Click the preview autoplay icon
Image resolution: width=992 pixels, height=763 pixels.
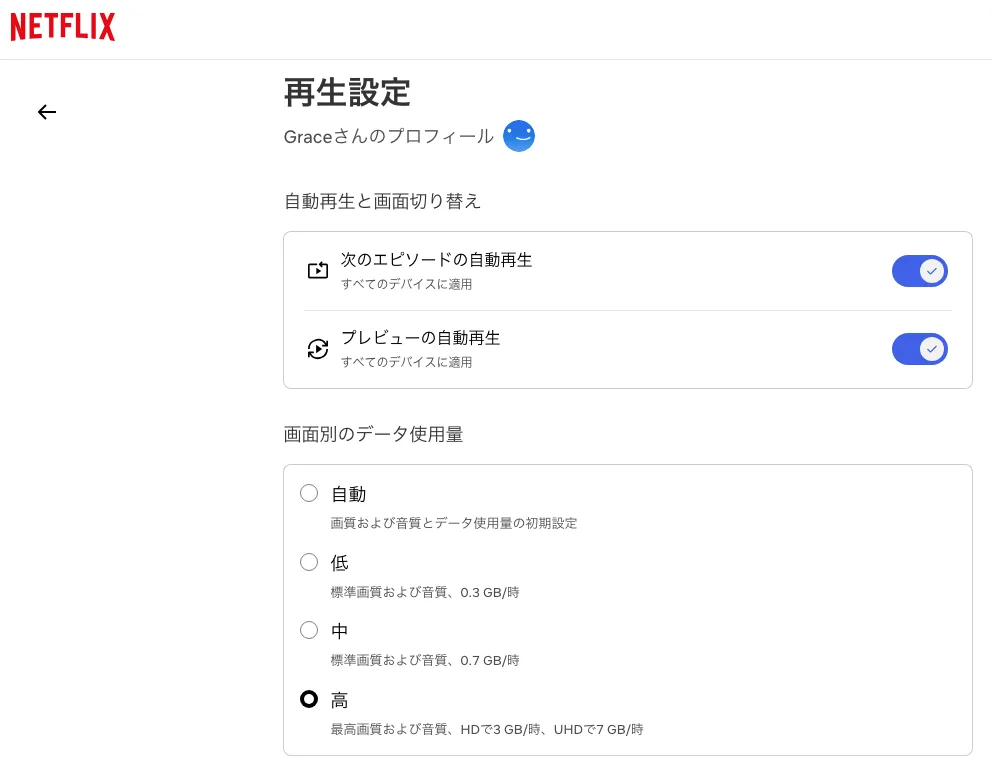(318, 349)
